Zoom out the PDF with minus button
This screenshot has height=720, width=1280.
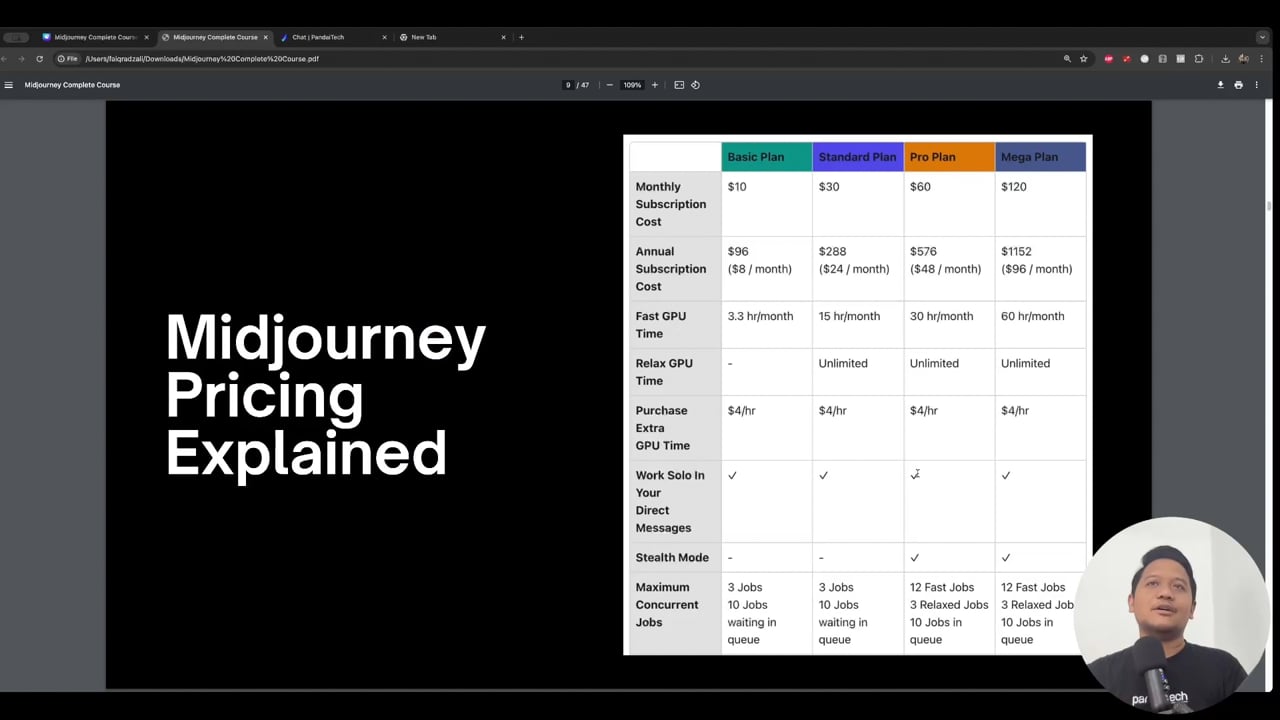click(609, 85)
